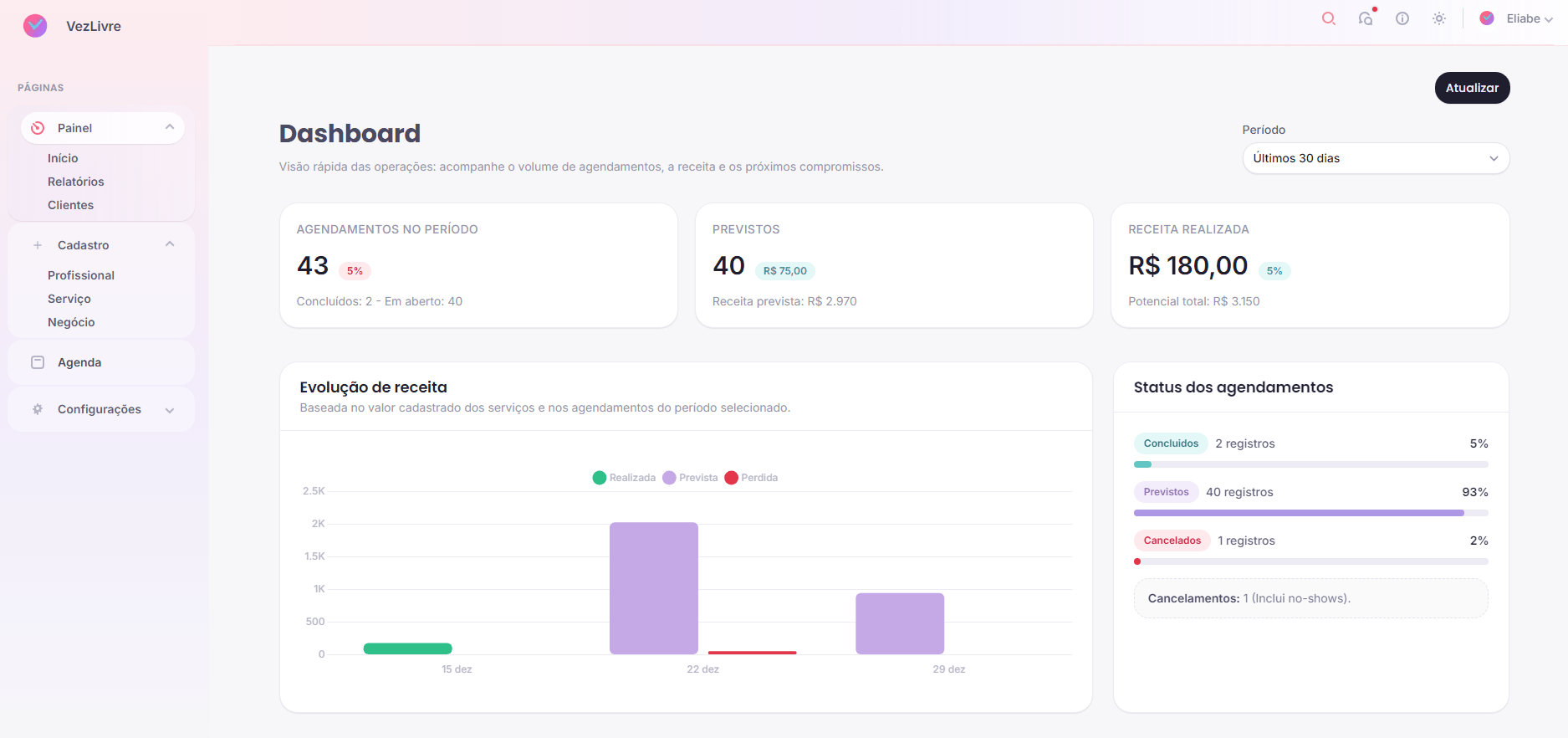Click the Agenda calendar icon
1568x738 pixels.
click(x=38, y=362)
